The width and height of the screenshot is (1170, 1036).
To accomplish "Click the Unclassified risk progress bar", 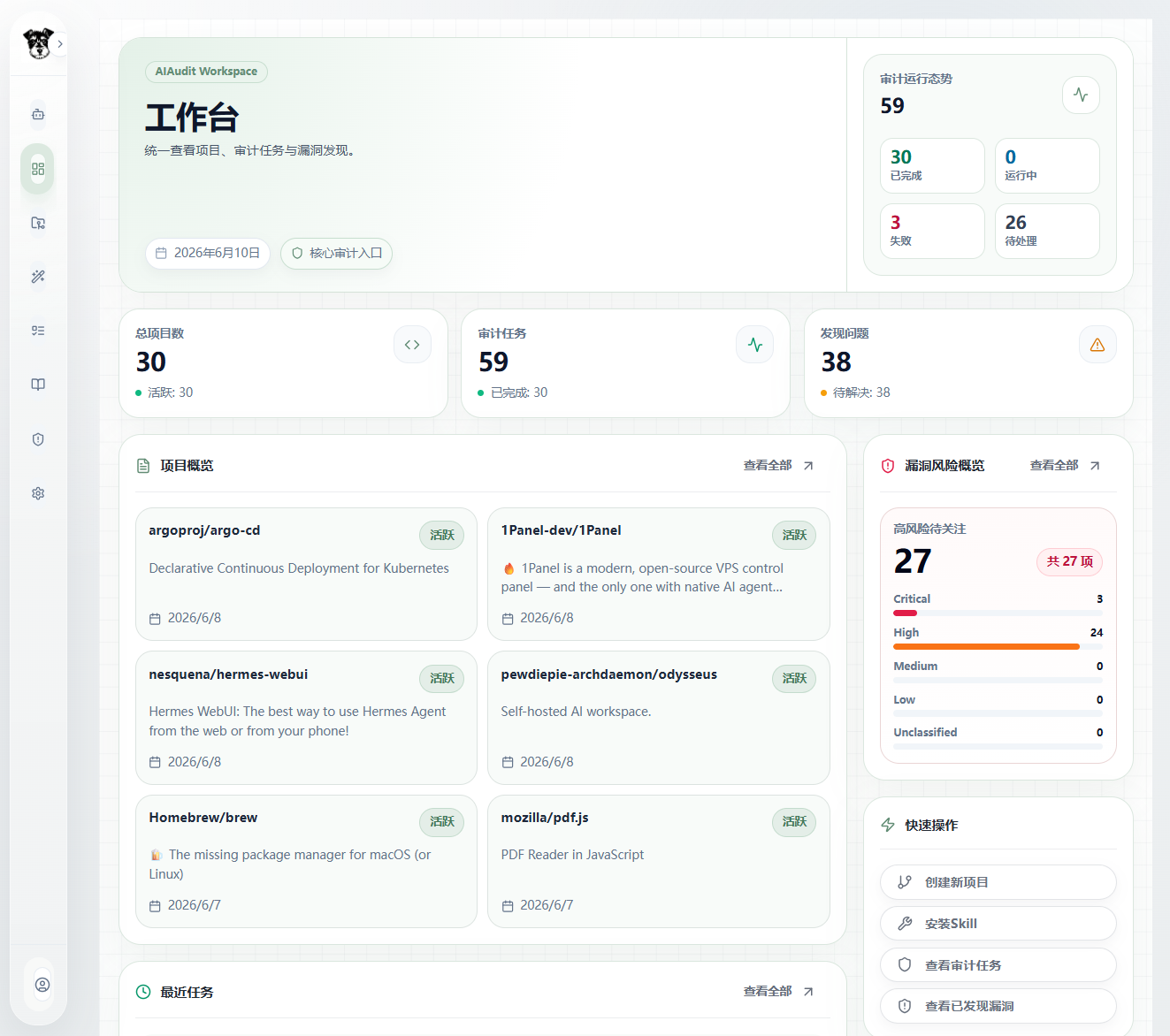I will click(x=998, y=746).
